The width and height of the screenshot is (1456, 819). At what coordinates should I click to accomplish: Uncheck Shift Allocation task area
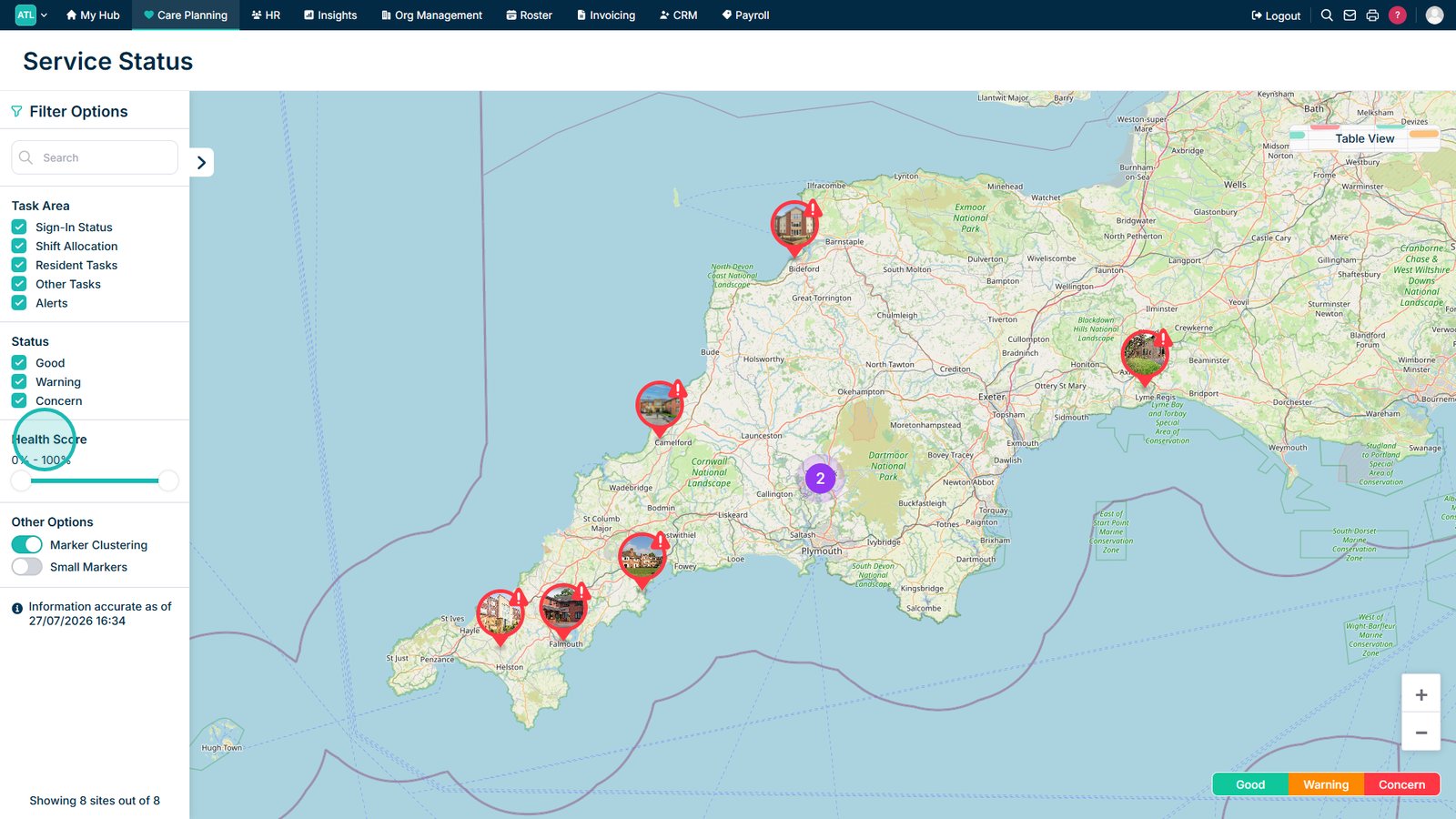point(19,246)
